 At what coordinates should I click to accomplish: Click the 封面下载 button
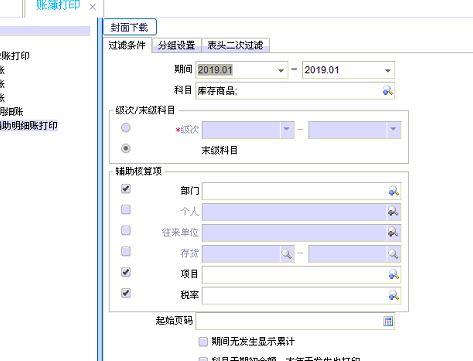click(130, 27)
